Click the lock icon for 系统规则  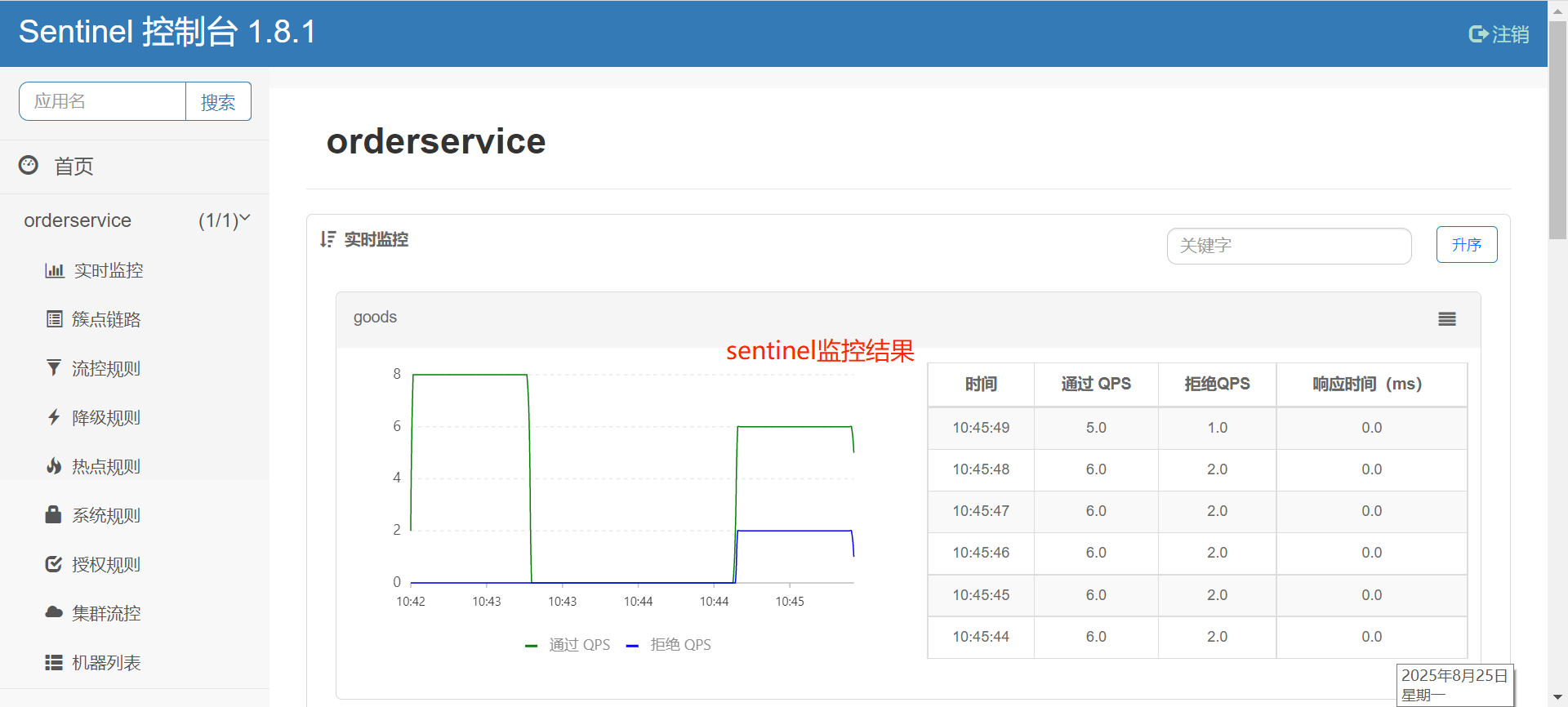[x=53, y=514]
